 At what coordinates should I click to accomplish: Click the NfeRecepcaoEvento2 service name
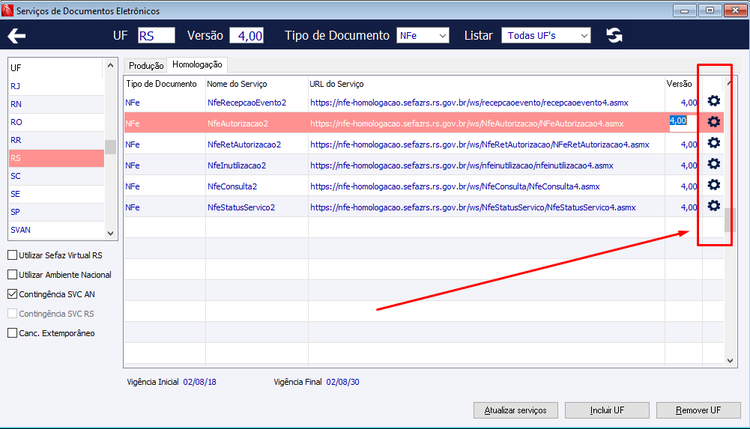pyautogui.click(x=247, y=102)
